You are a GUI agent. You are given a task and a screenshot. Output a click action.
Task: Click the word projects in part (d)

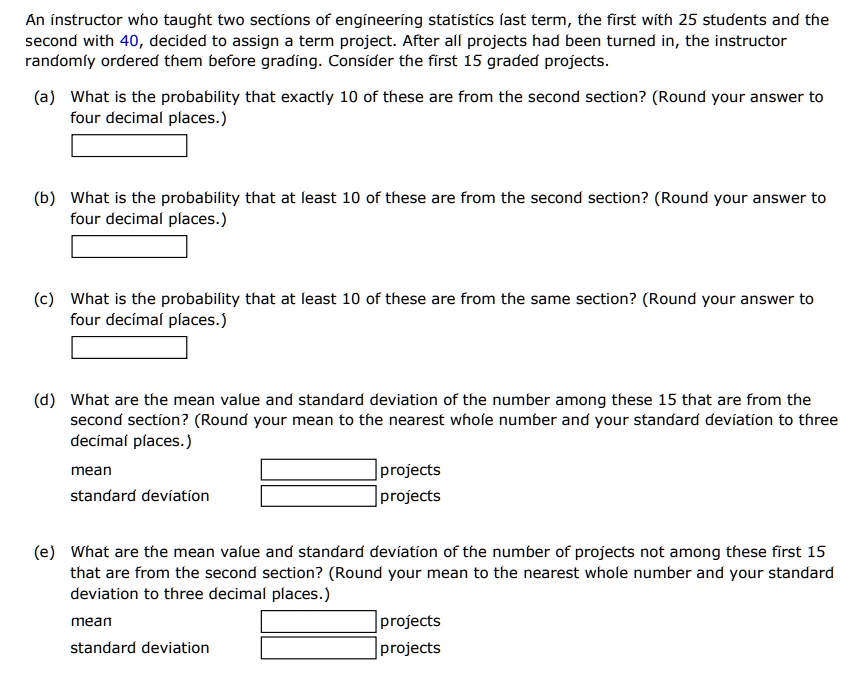click(x=409, y=469)
